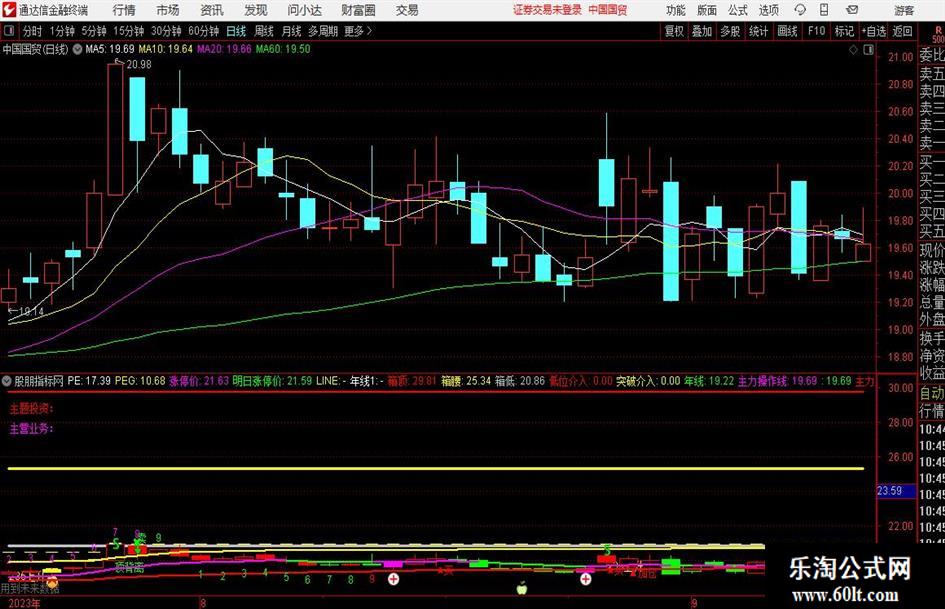Click the green apple marker icon
This screenshot has width=945, height=609.
click(x=522, y=587)
